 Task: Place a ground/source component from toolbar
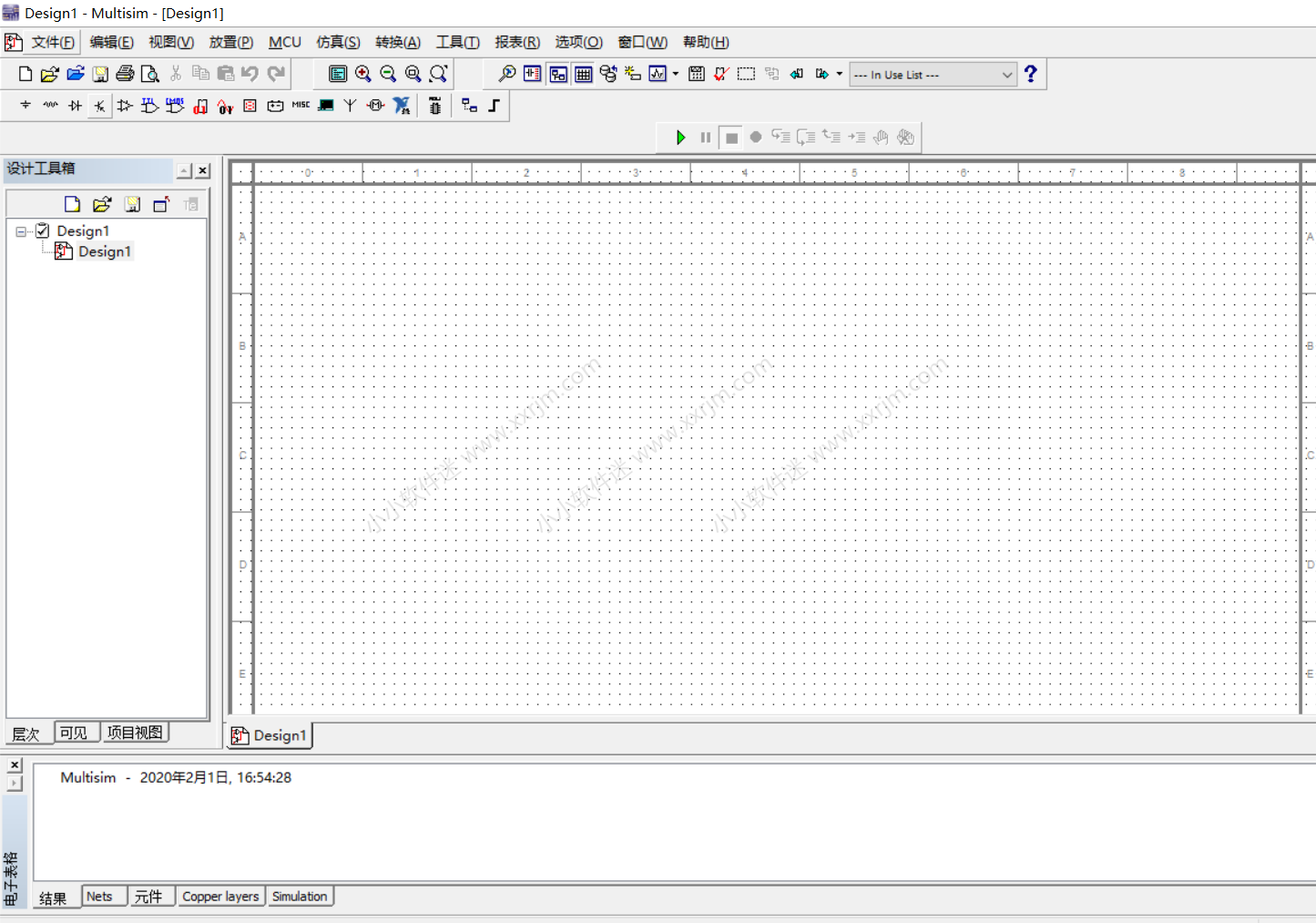coord(26,106)
